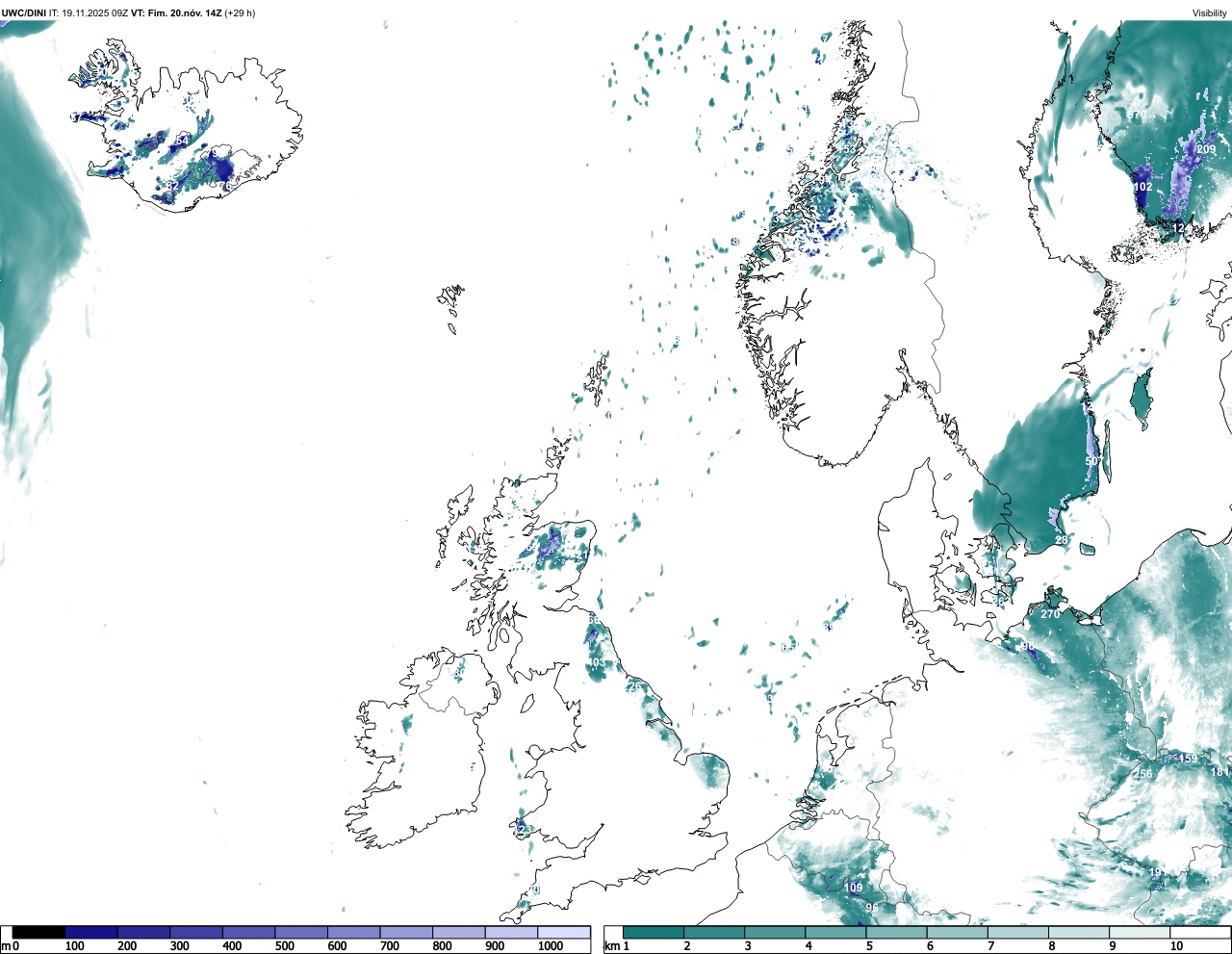Select the 400–500 m legend swatch
The height and width of the screenshot is (954, 1232).
point(248,932)
